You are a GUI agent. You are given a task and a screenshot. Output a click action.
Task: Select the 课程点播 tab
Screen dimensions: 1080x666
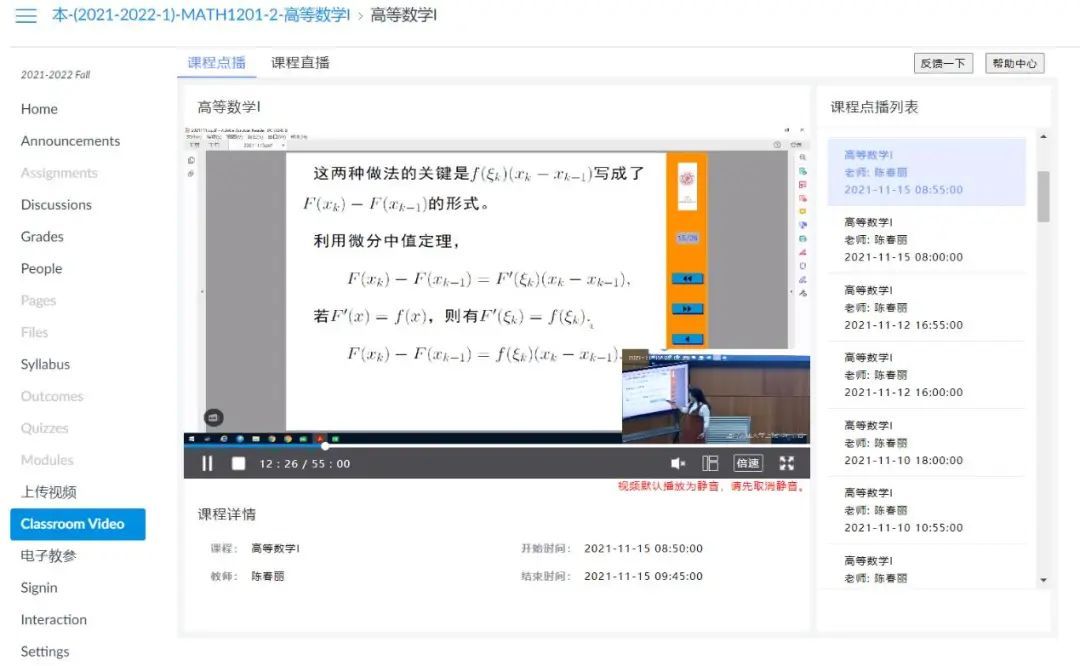[216, 63]
